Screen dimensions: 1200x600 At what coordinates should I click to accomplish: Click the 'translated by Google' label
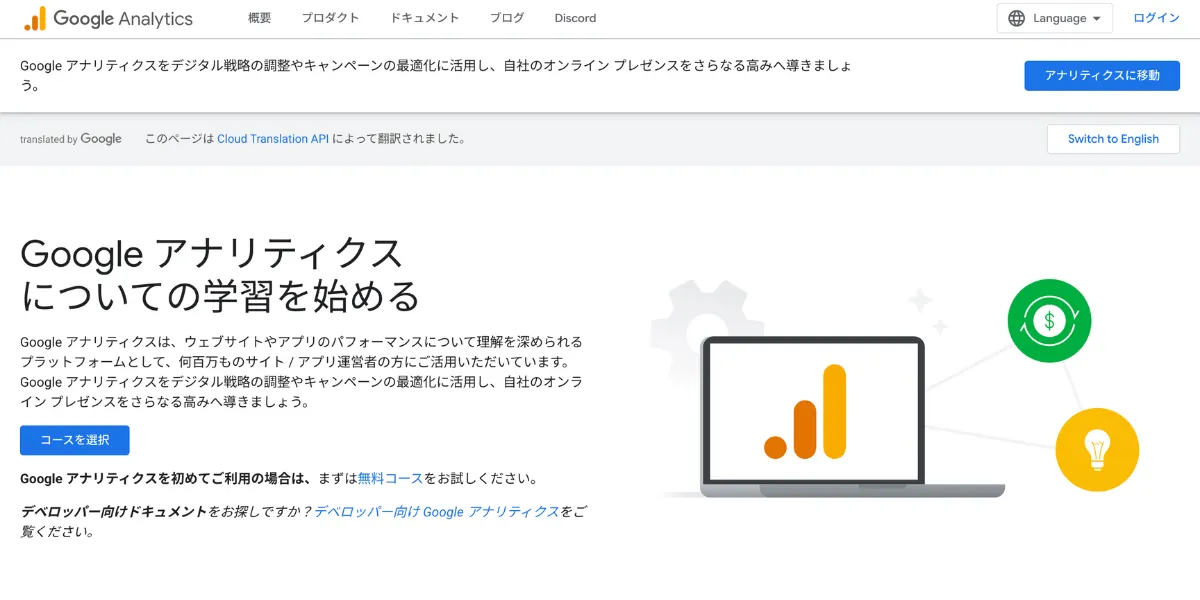[x=71, y=139]
